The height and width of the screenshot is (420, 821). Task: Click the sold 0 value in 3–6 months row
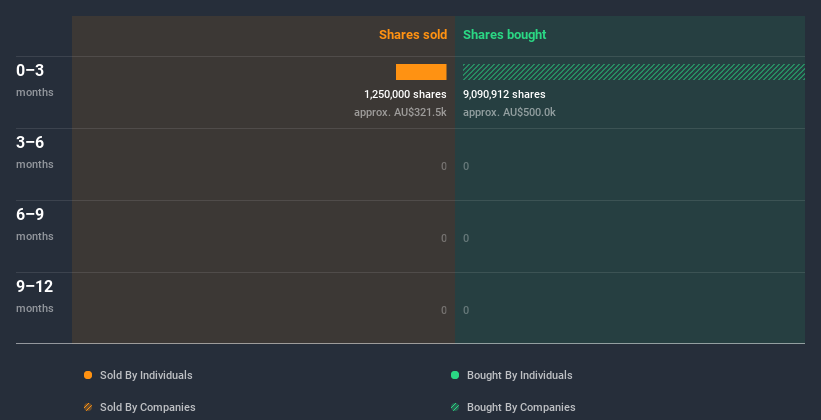pyautogui.click(x=444, y=167)
